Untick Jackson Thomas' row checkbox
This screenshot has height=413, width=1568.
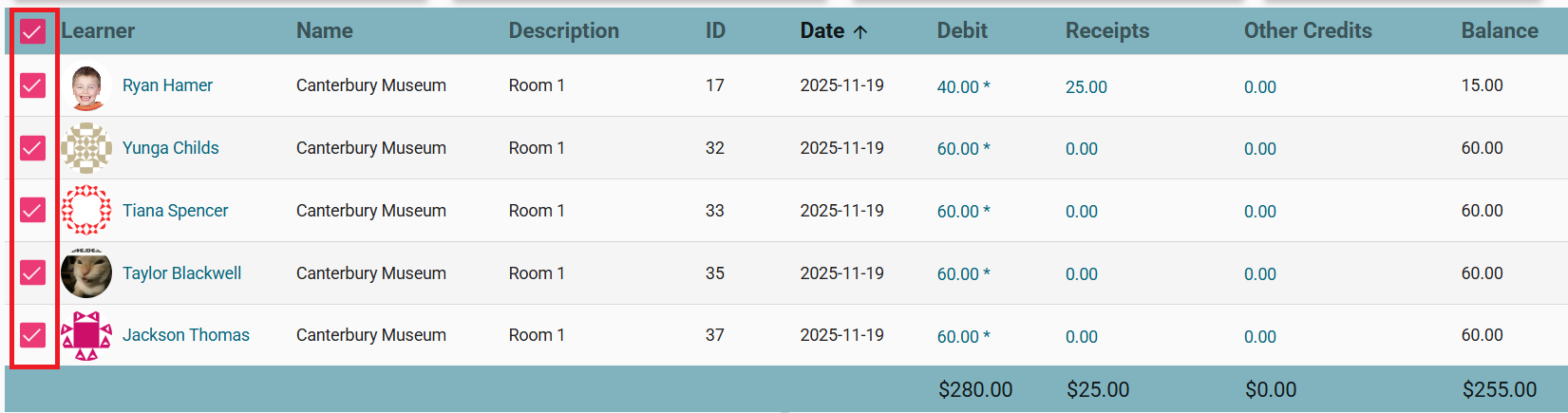[x=32, y=335]
